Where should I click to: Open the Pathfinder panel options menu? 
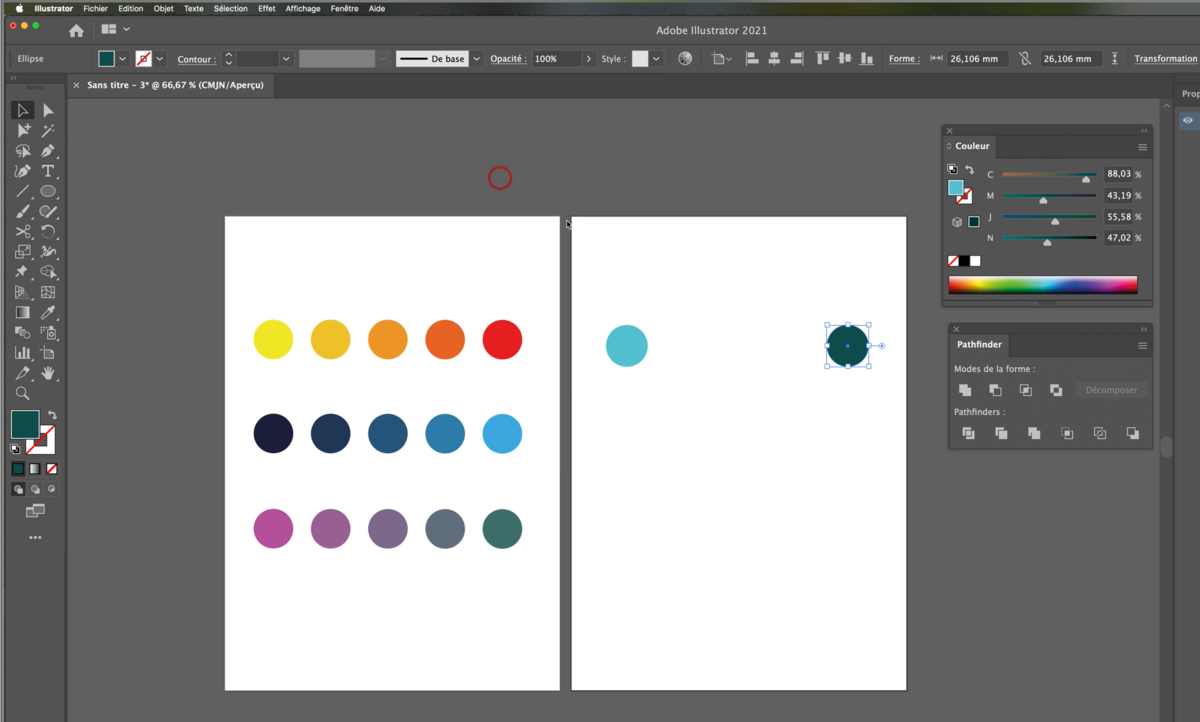1142,345
